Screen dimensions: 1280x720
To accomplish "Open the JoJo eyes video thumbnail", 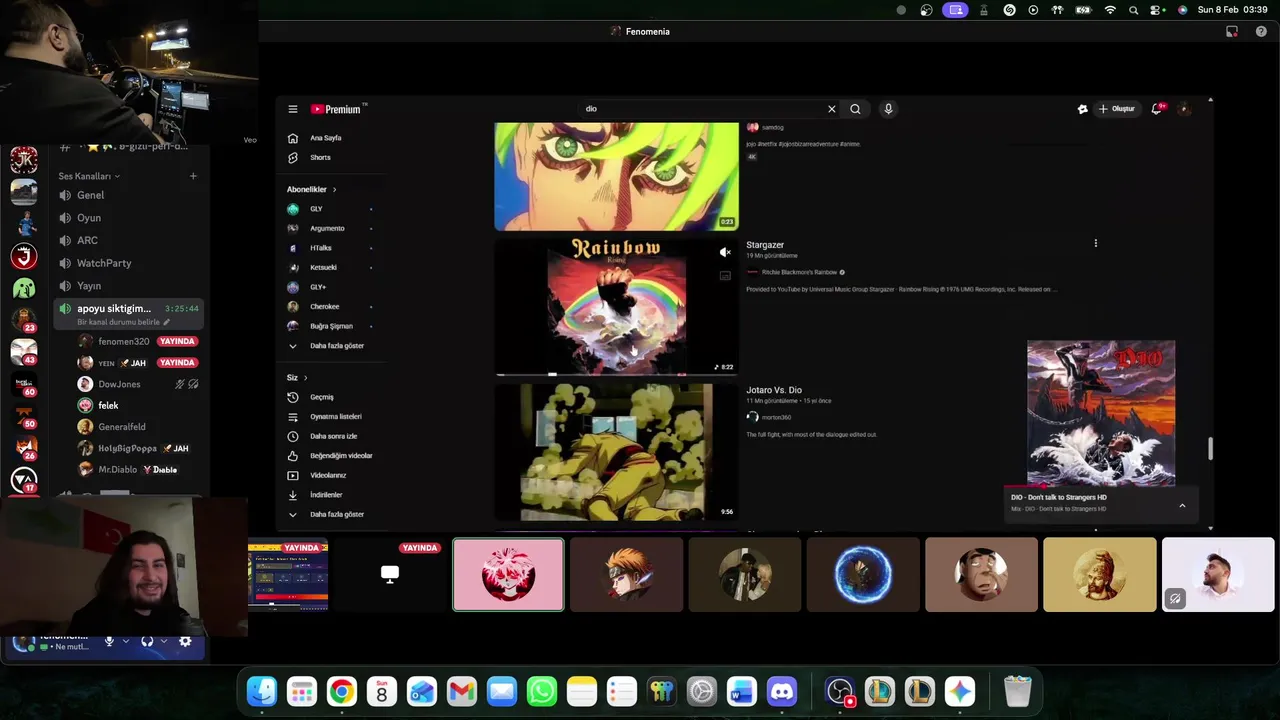I will pyautogui.click(x=617, y=176).
